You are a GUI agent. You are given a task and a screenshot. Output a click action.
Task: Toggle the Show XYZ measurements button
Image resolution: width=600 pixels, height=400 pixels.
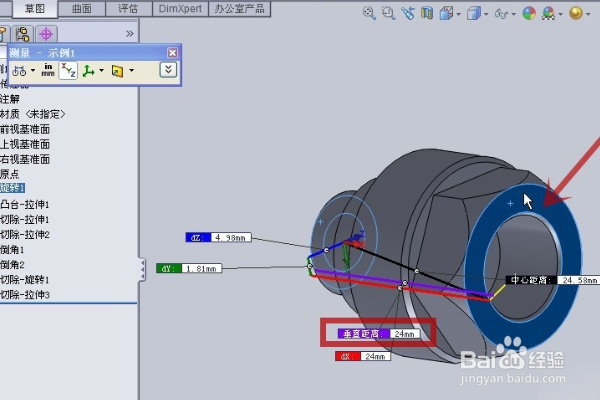pos(68,70)
